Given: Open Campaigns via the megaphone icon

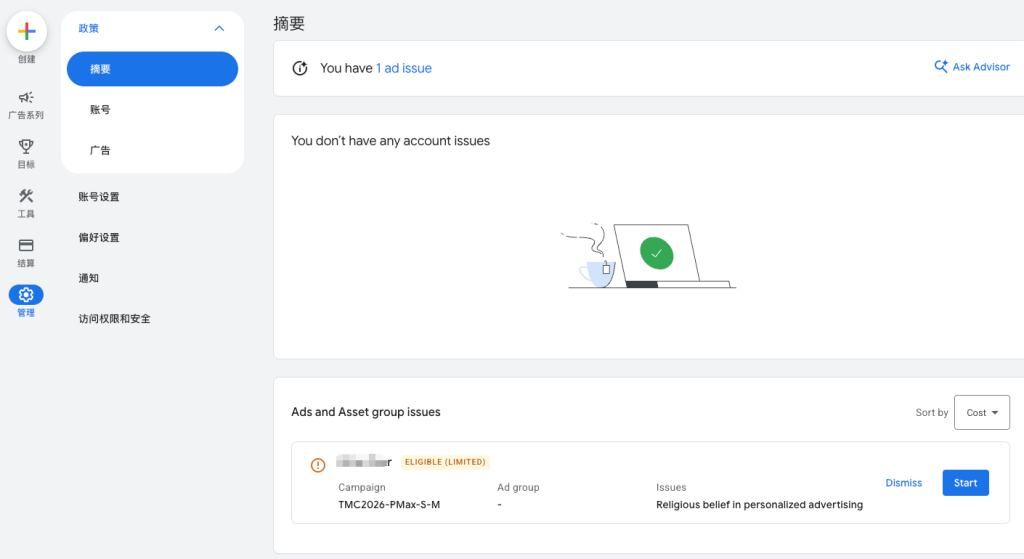Looking at the screenshot, I should click(x=26, y=98).
